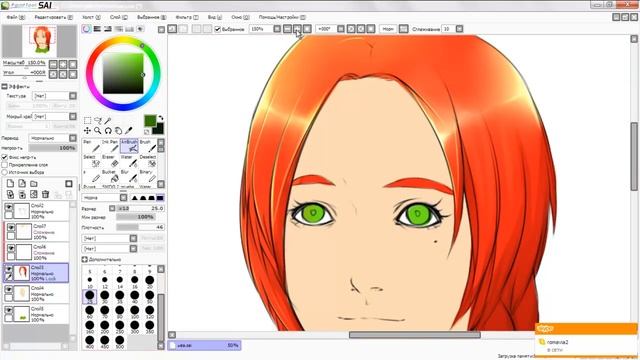Pick the move layer tool
640x360 pixels.
click(87, 131)
